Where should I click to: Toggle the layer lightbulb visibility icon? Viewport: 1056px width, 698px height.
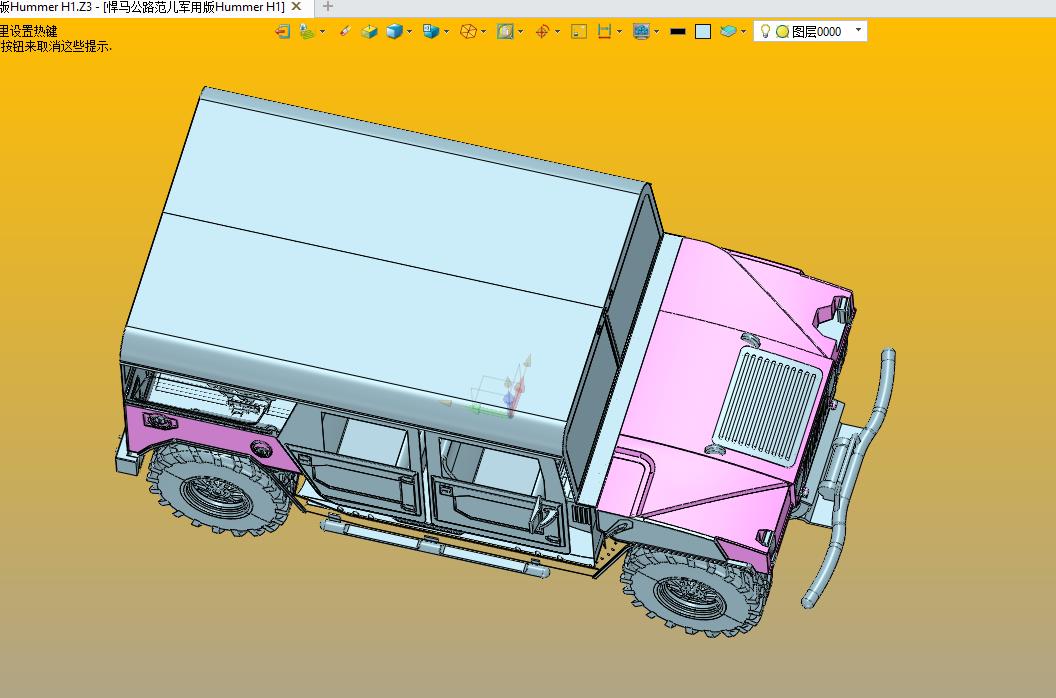pyautogui.click(x=765, y=31)
